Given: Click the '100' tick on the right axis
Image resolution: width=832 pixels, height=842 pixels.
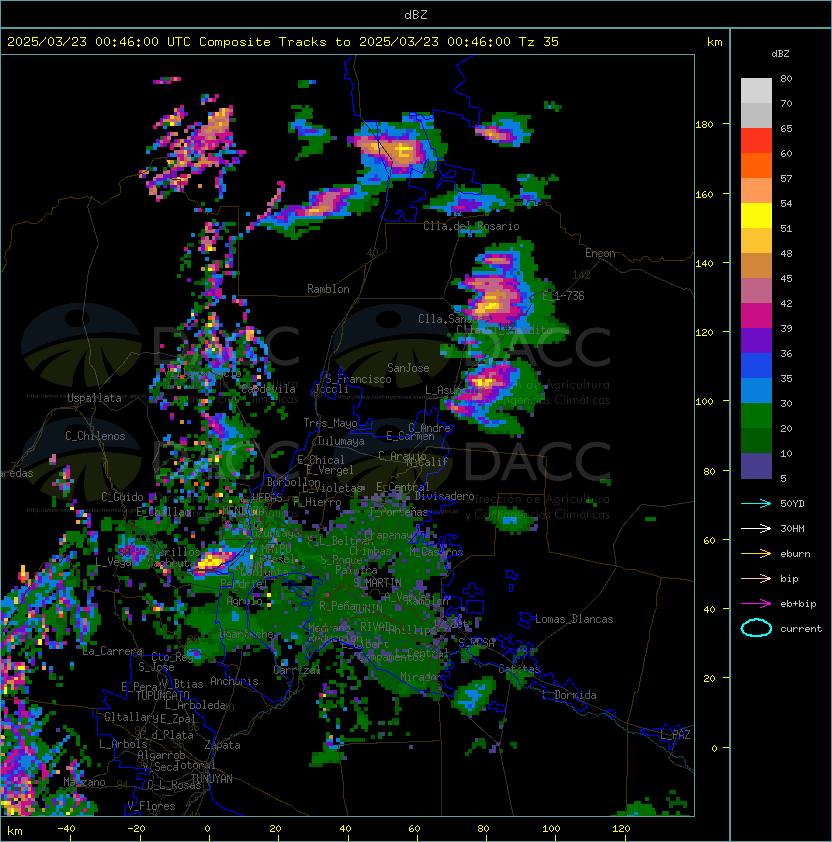Looking at the screenshot, I should point(704,402).
